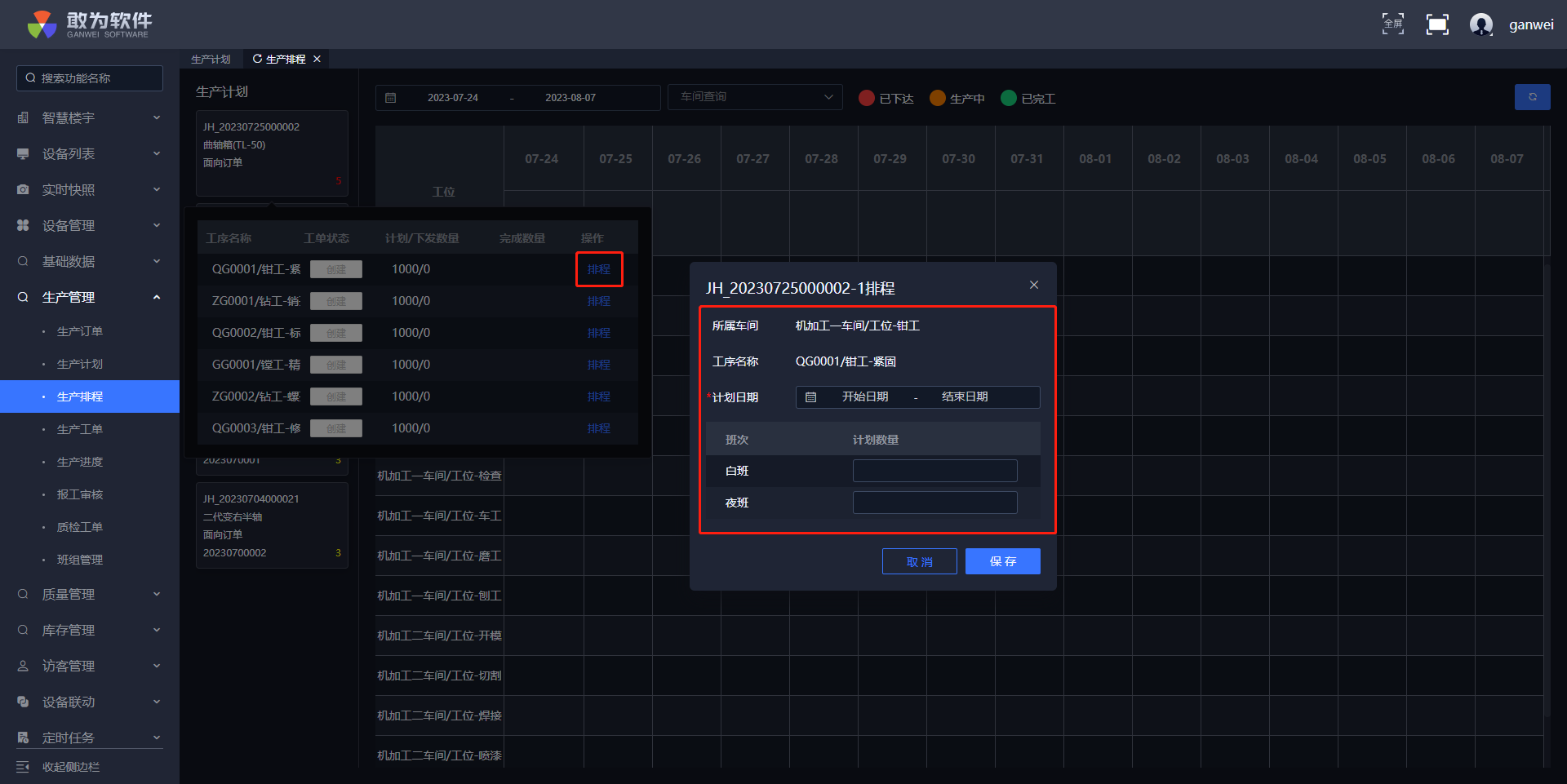Open 生产工单 in the sidebar
This screenshot has height=784, width=1567.
point(80,429)
